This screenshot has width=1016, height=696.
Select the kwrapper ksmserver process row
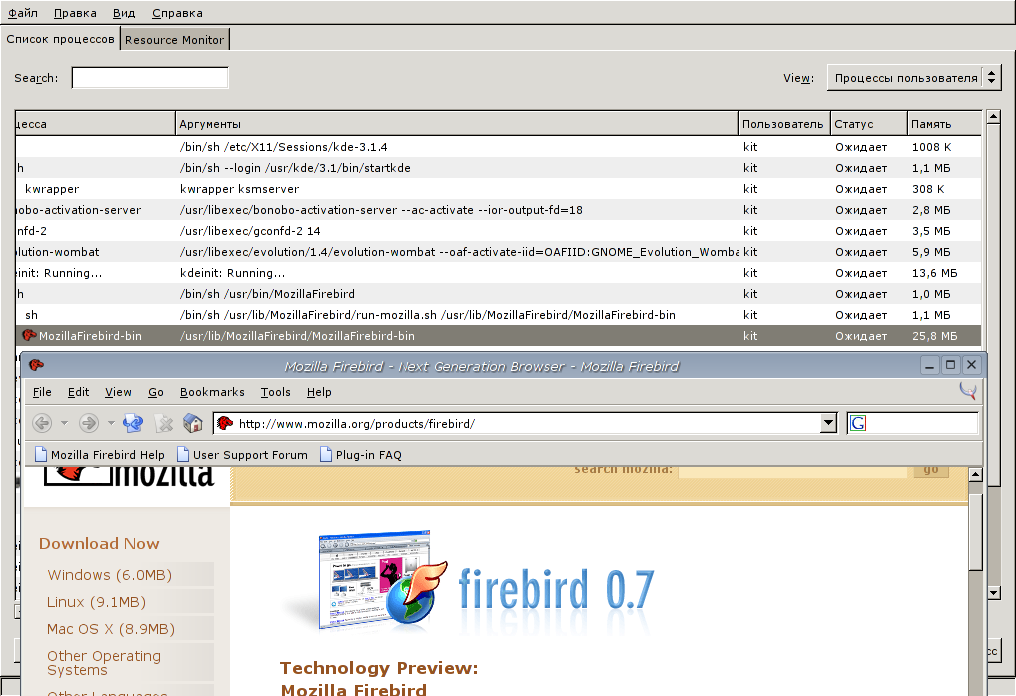coord(498,189)
